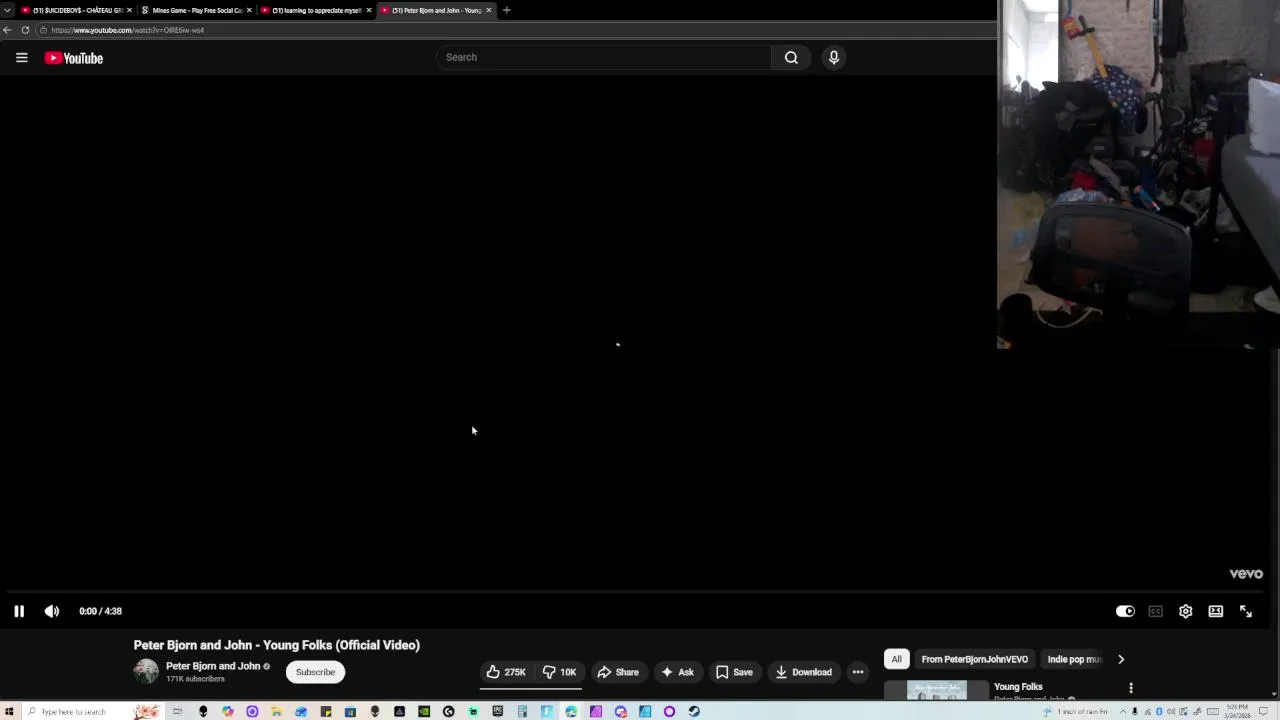Viewport: 1280px width, 720px height.
Task: Select the 'All' filter chip
Action: [896, 659]
